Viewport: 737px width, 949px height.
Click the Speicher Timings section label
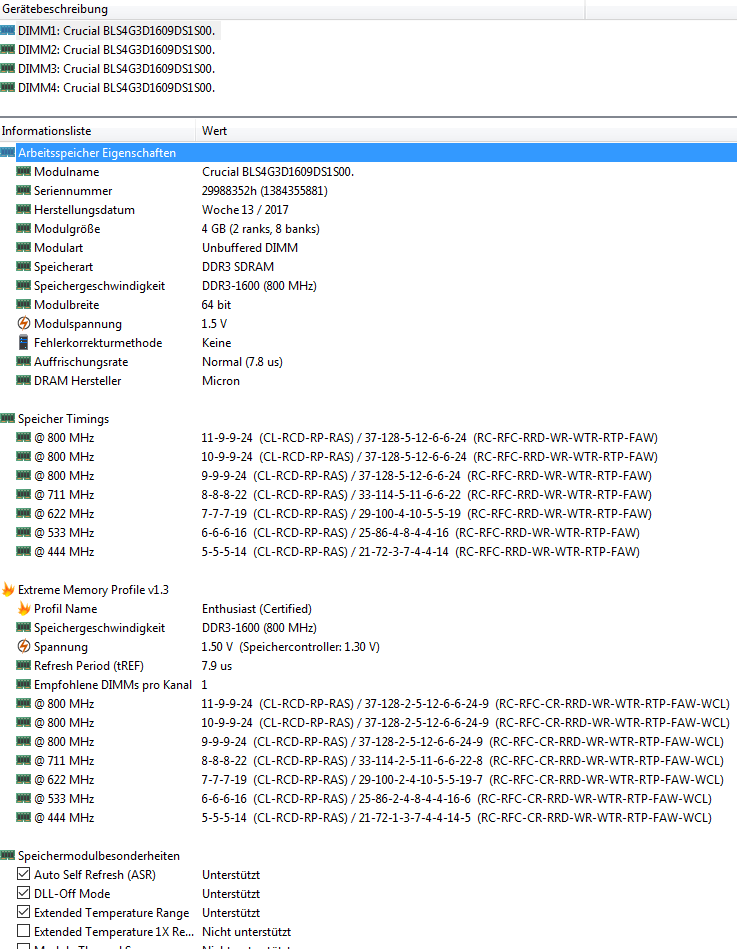pyautogui.click(x=64, y=419)
